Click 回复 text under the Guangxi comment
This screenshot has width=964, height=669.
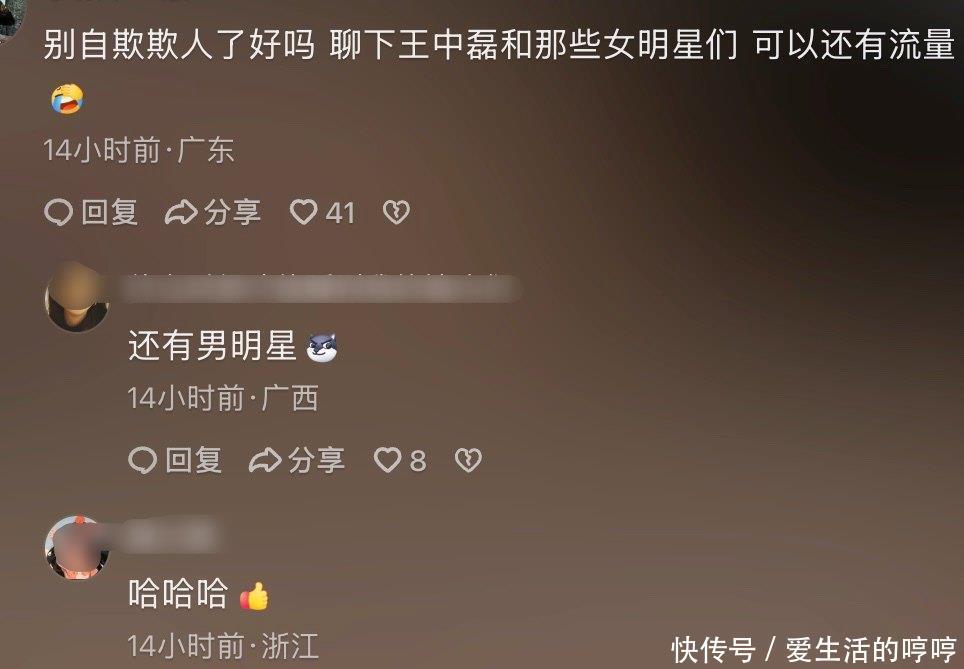point(194,460)
